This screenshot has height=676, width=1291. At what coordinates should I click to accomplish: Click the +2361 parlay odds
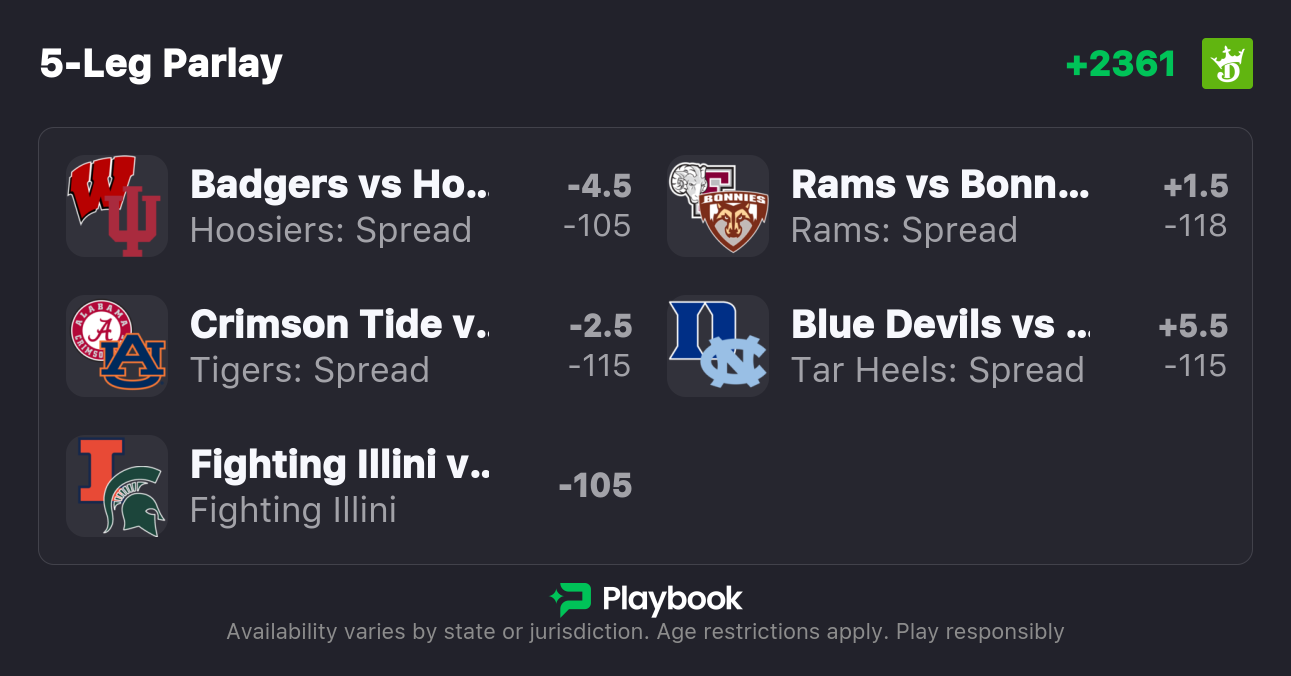[1120, 64]
